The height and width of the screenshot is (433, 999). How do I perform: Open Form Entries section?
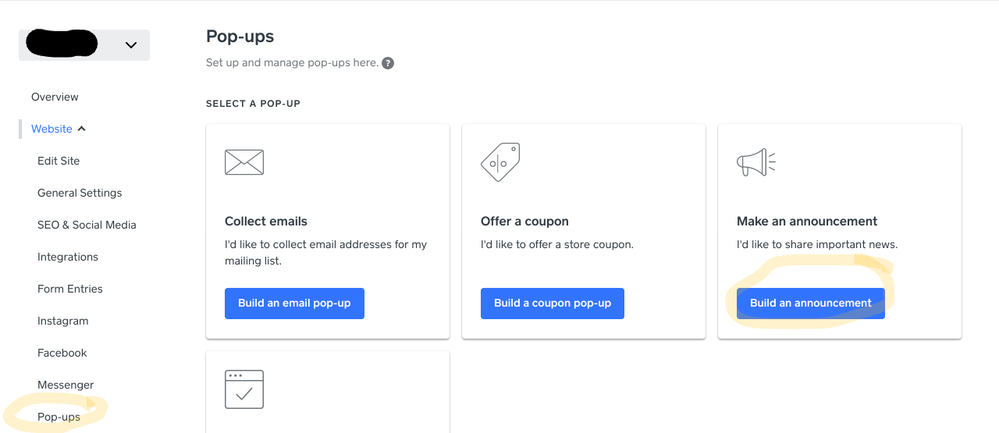tap(70, 289)
